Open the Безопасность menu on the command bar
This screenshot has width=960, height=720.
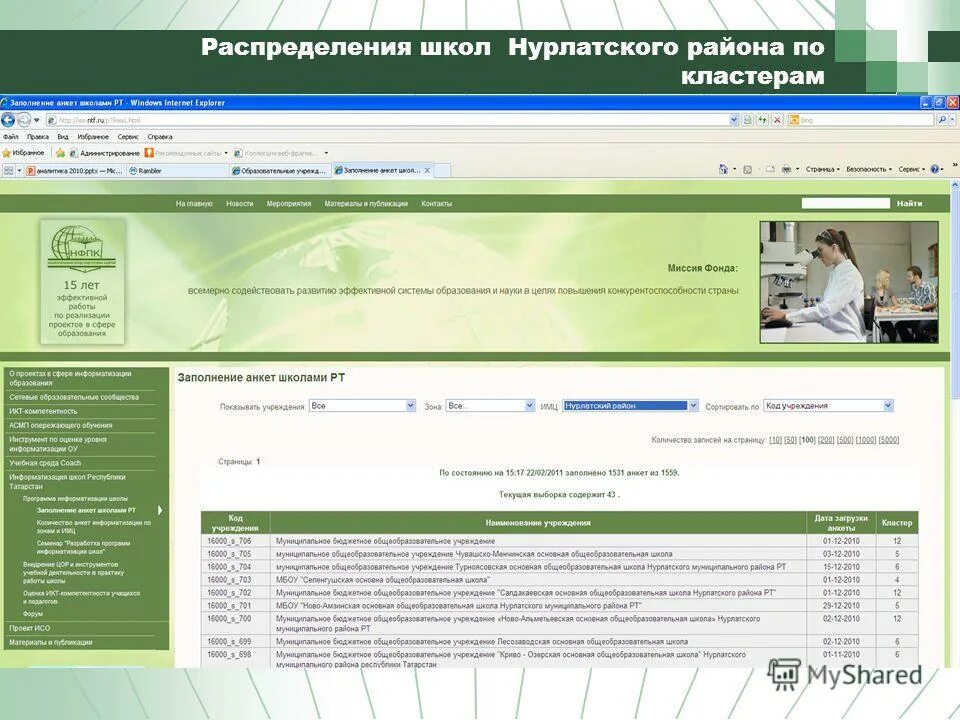(x=868, y=168)
